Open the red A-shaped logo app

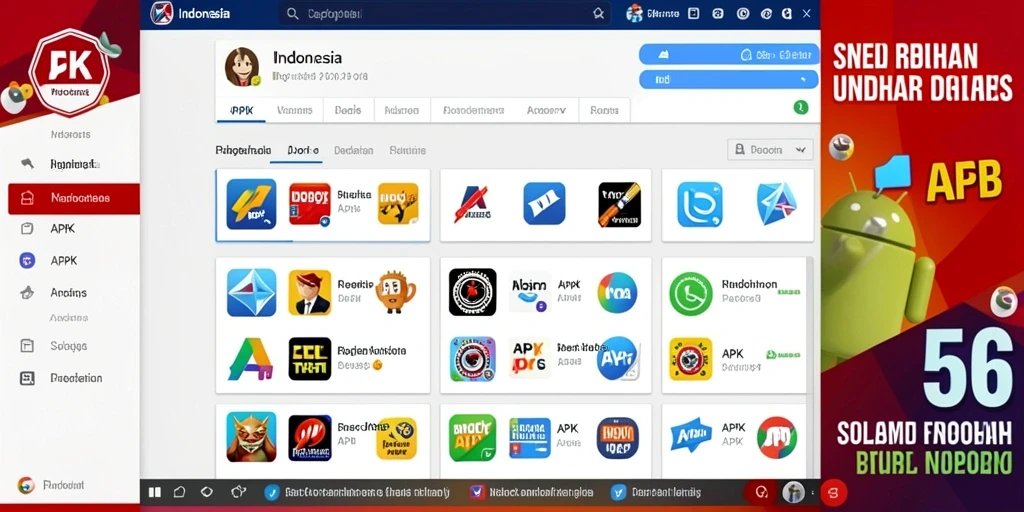point(473,204)
